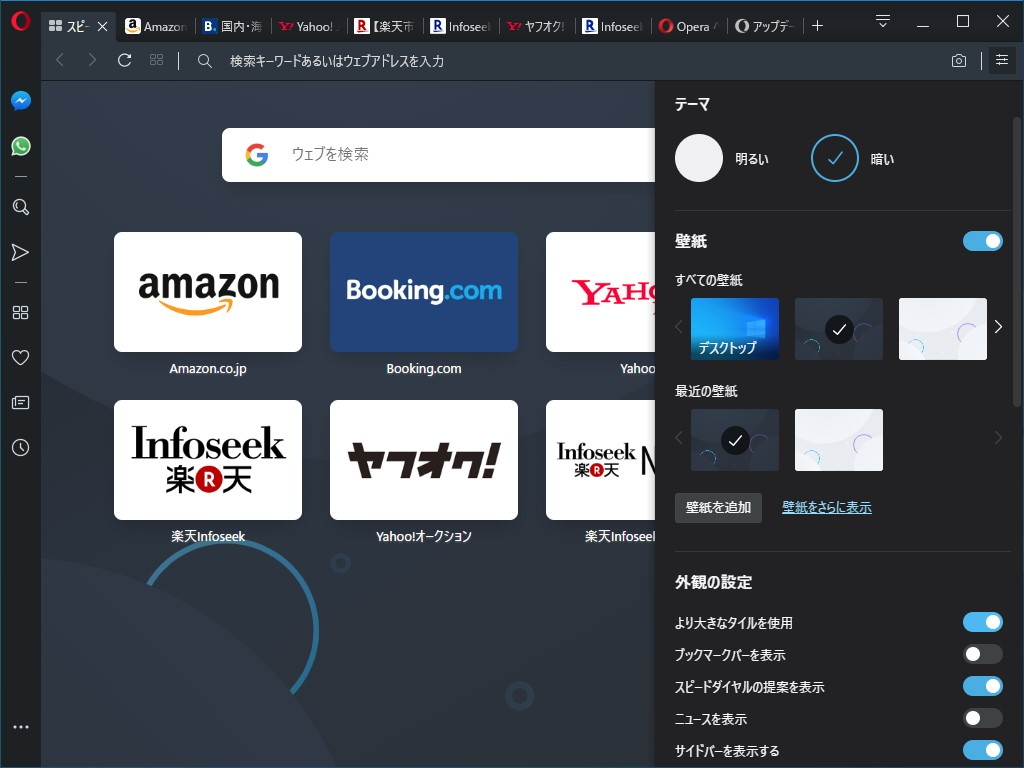1024x768 pixels.
Task: Select the 明るい light theme swatch
Action: (699, 158)
